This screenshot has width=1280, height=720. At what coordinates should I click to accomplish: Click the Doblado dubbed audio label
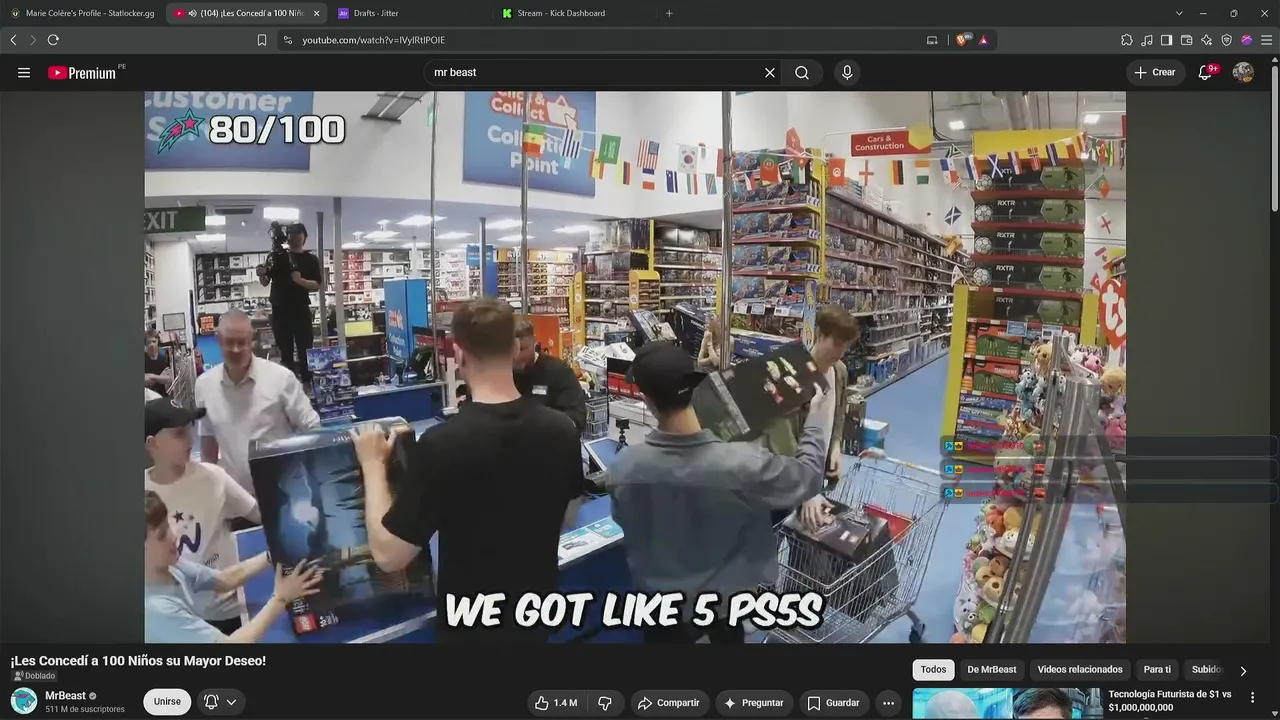click(34, 676)
